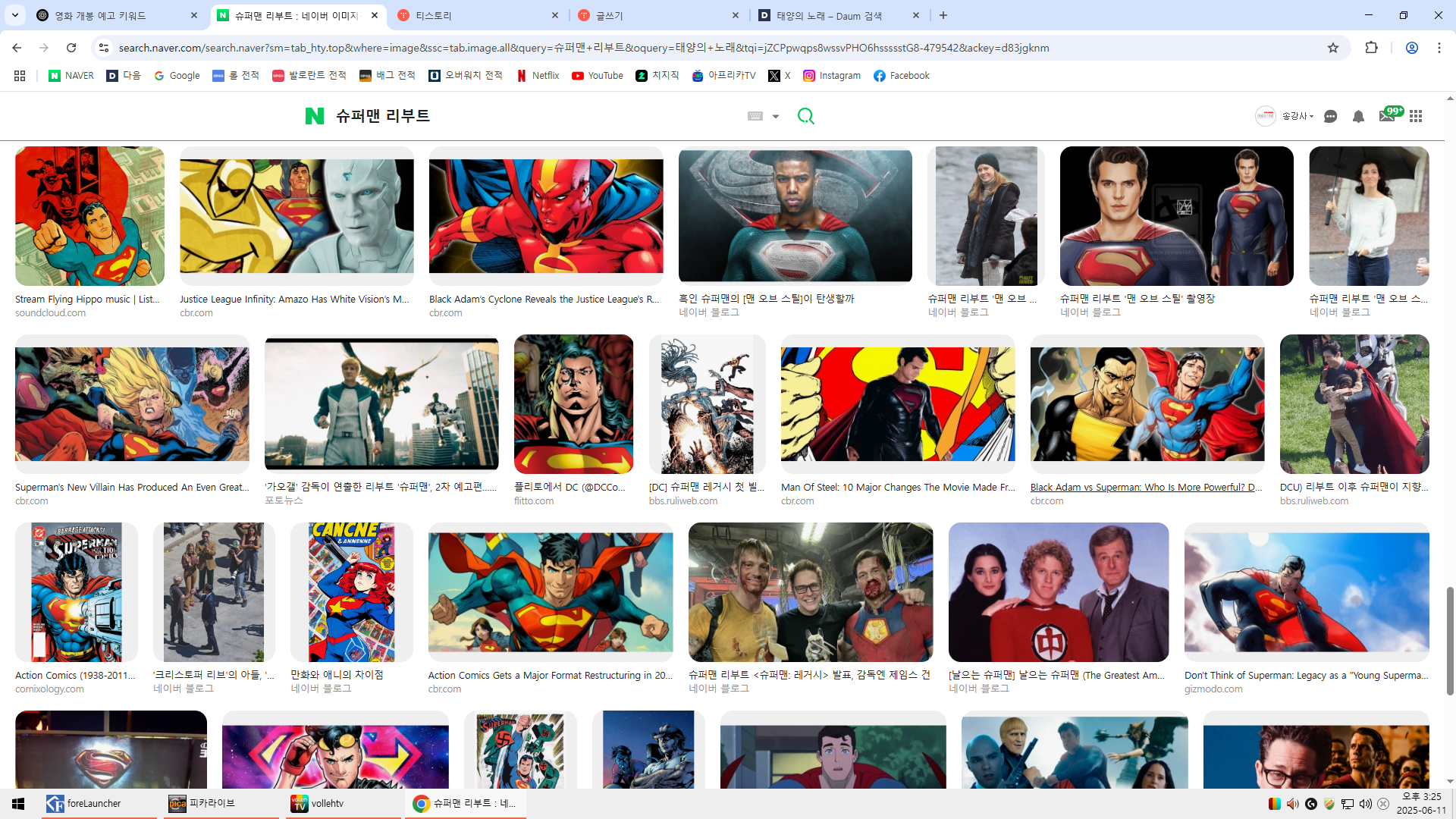Open Naver mail with 99+ badge

coord(1387,116)
